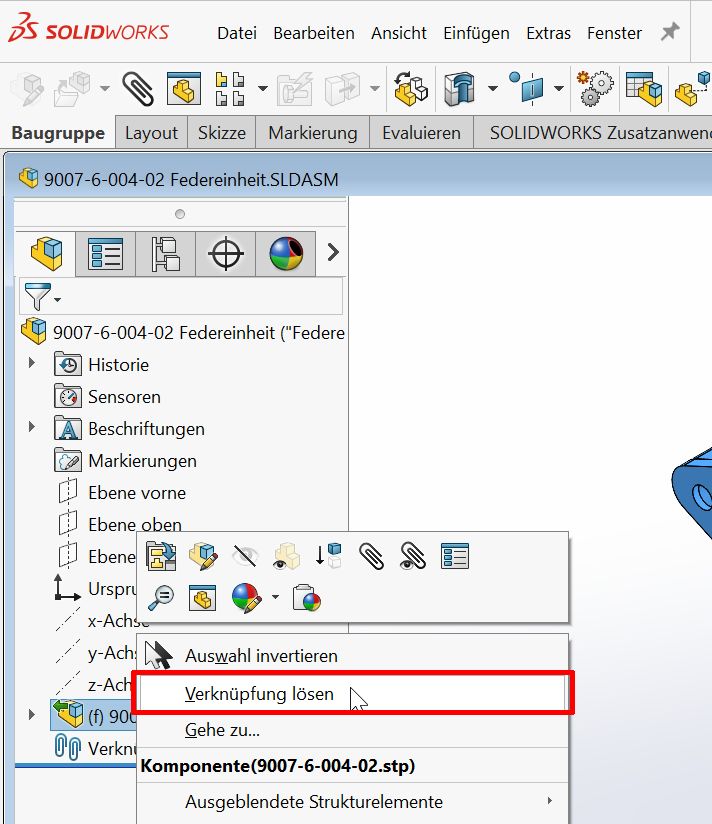The height and width of the screenshot is (824, 712).
Task: Click the component preview window icon in ribbon
Action: coord(184,88)
